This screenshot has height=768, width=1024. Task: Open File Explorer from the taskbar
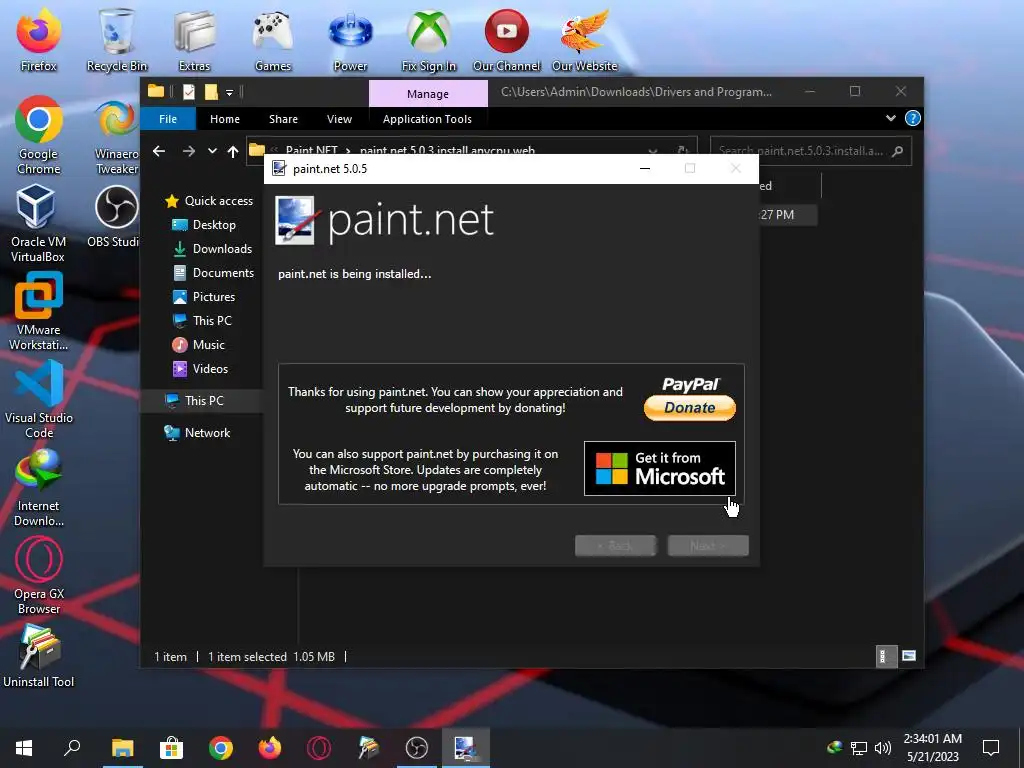[122, 748]
